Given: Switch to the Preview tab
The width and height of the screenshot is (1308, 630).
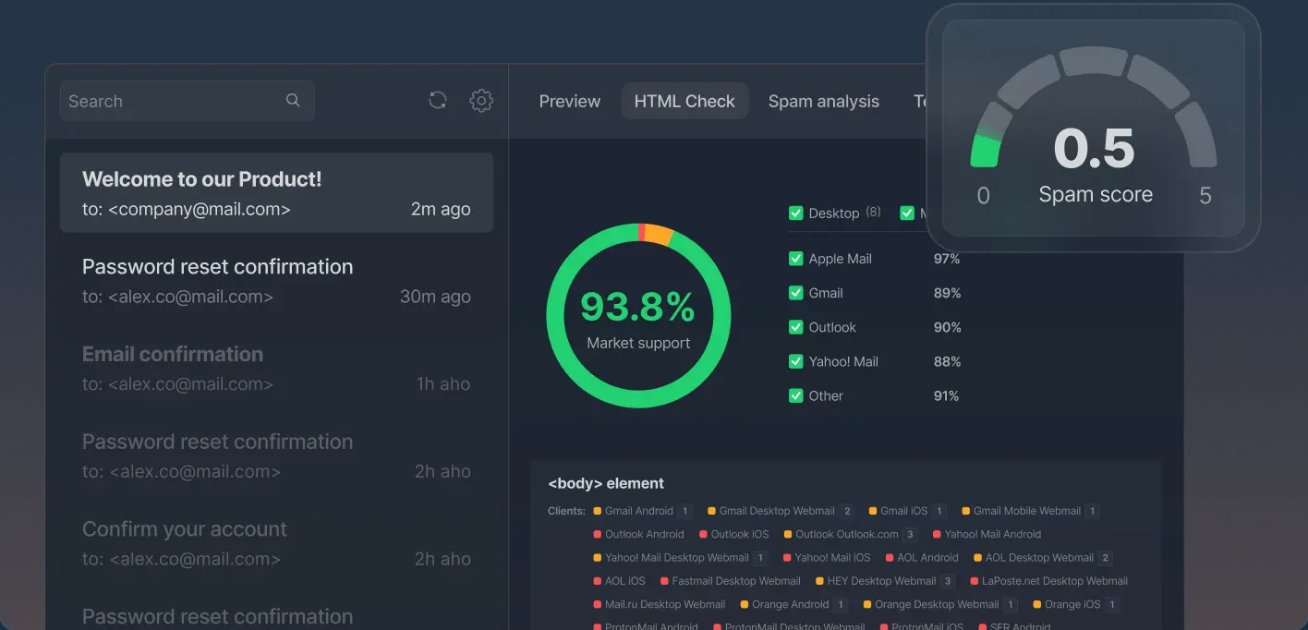Looking at the screenshot, I should click(x=570, y=101).
